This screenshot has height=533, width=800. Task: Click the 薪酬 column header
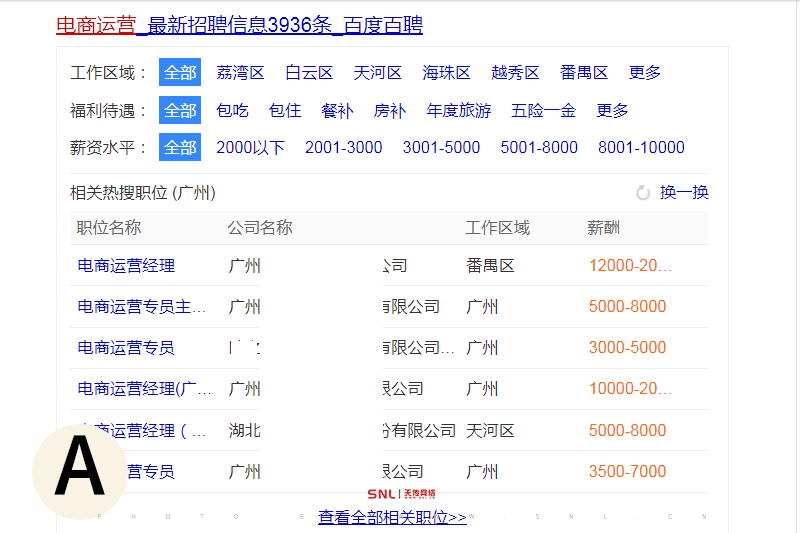[603, 227]
